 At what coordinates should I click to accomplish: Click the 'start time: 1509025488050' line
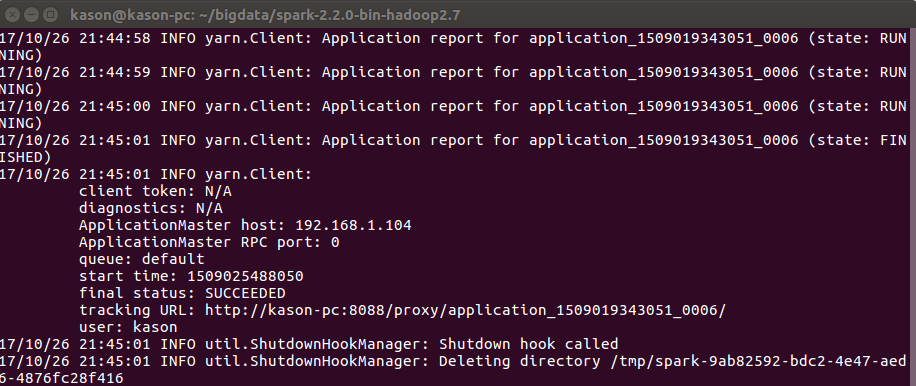pyautogui.click(x=192, y=276)
